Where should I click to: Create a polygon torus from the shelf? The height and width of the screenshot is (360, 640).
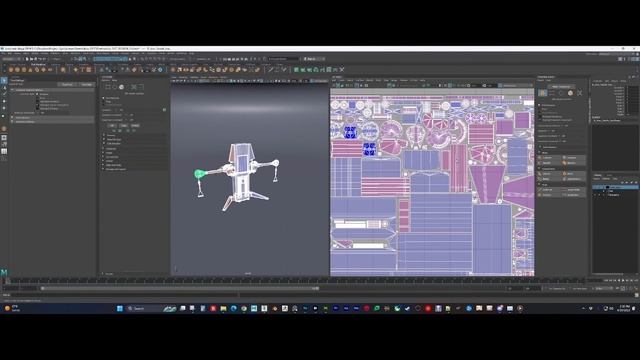(37, 70)
